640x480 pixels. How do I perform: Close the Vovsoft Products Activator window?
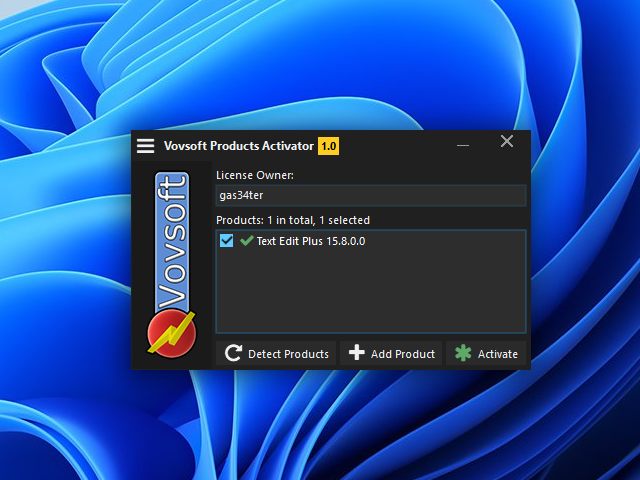507,142
